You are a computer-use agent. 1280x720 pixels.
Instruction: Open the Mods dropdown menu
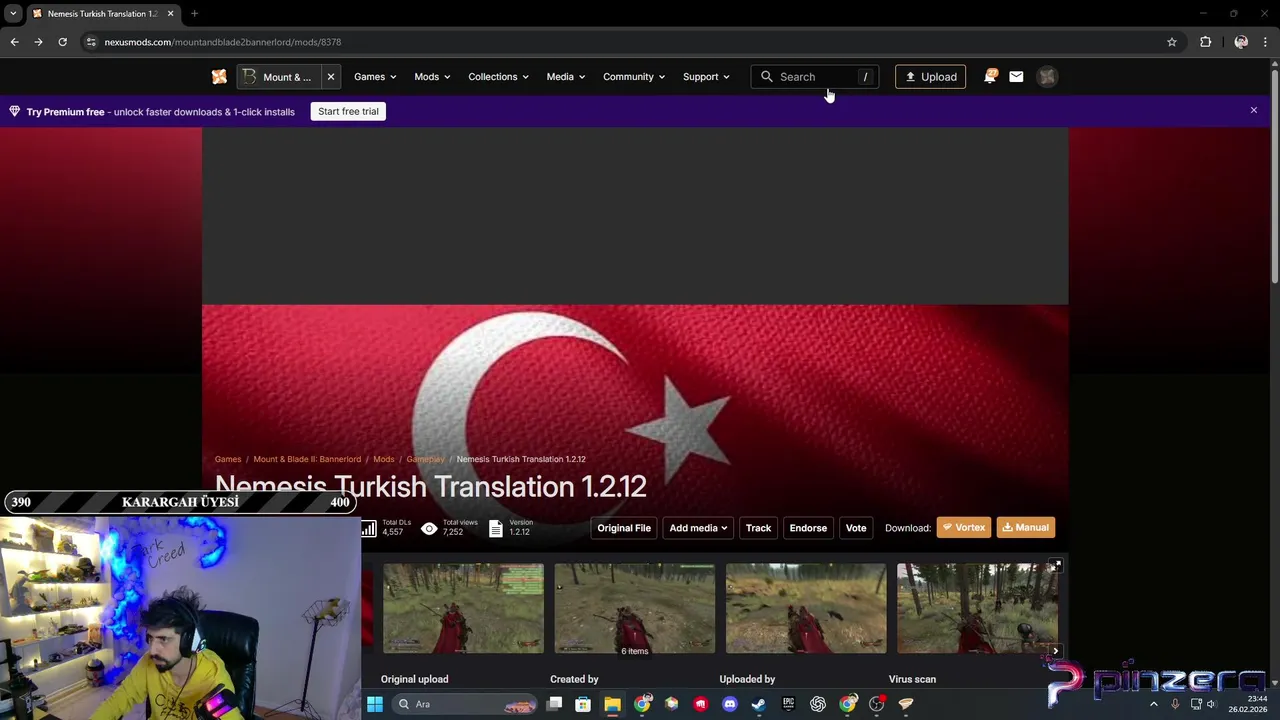(432, 77)
